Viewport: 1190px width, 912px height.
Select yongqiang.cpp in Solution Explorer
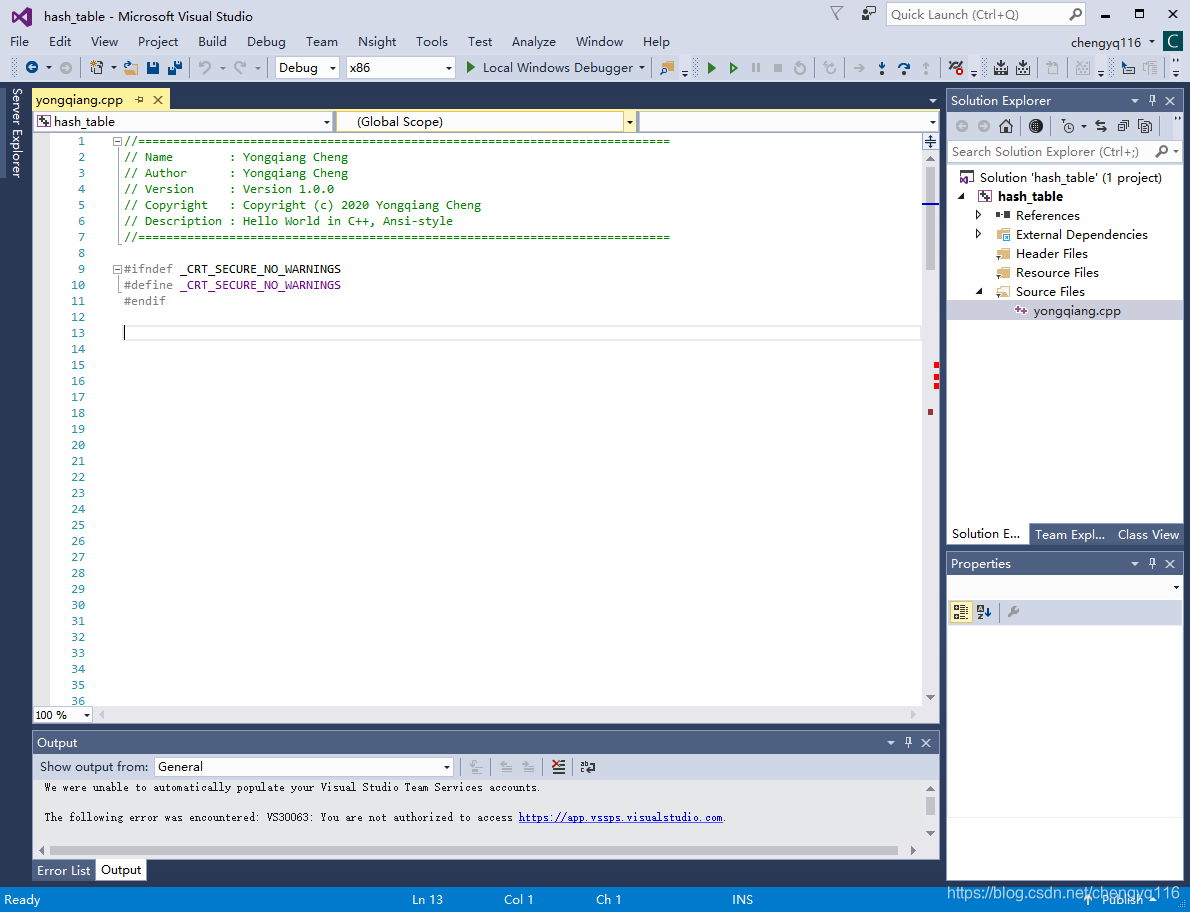click(1076, 310)
